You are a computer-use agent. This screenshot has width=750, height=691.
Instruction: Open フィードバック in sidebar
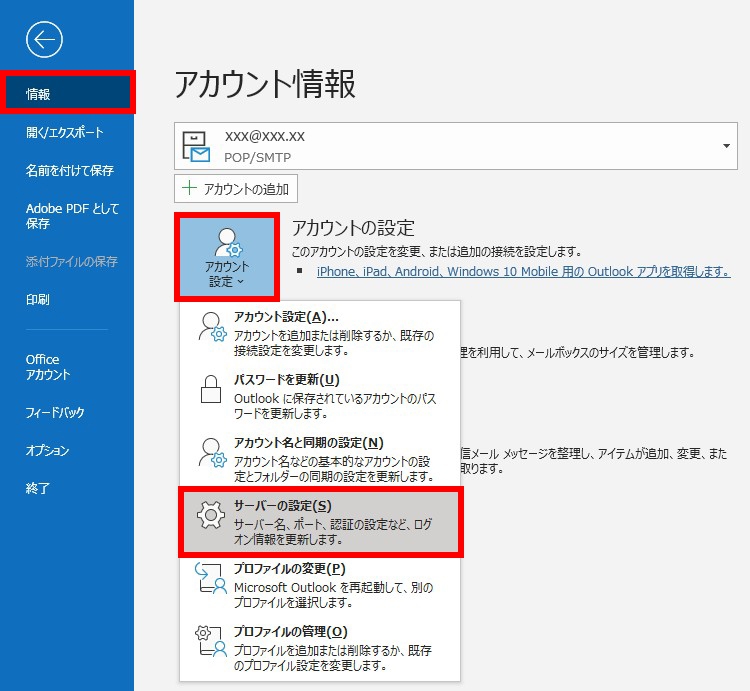pyautogui.click(x=55, y=412)
